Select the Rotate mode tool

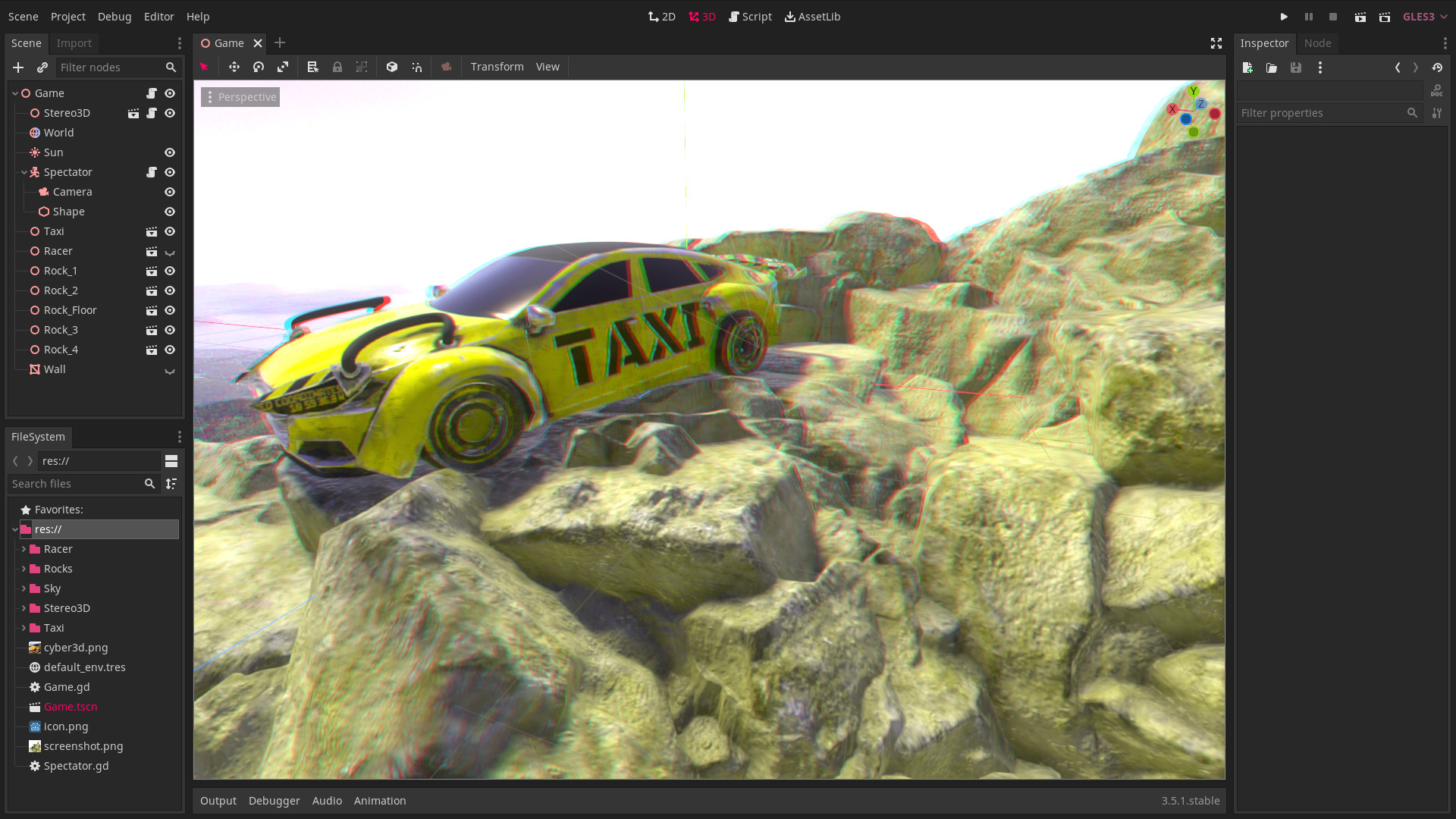[x=259, y=67]
